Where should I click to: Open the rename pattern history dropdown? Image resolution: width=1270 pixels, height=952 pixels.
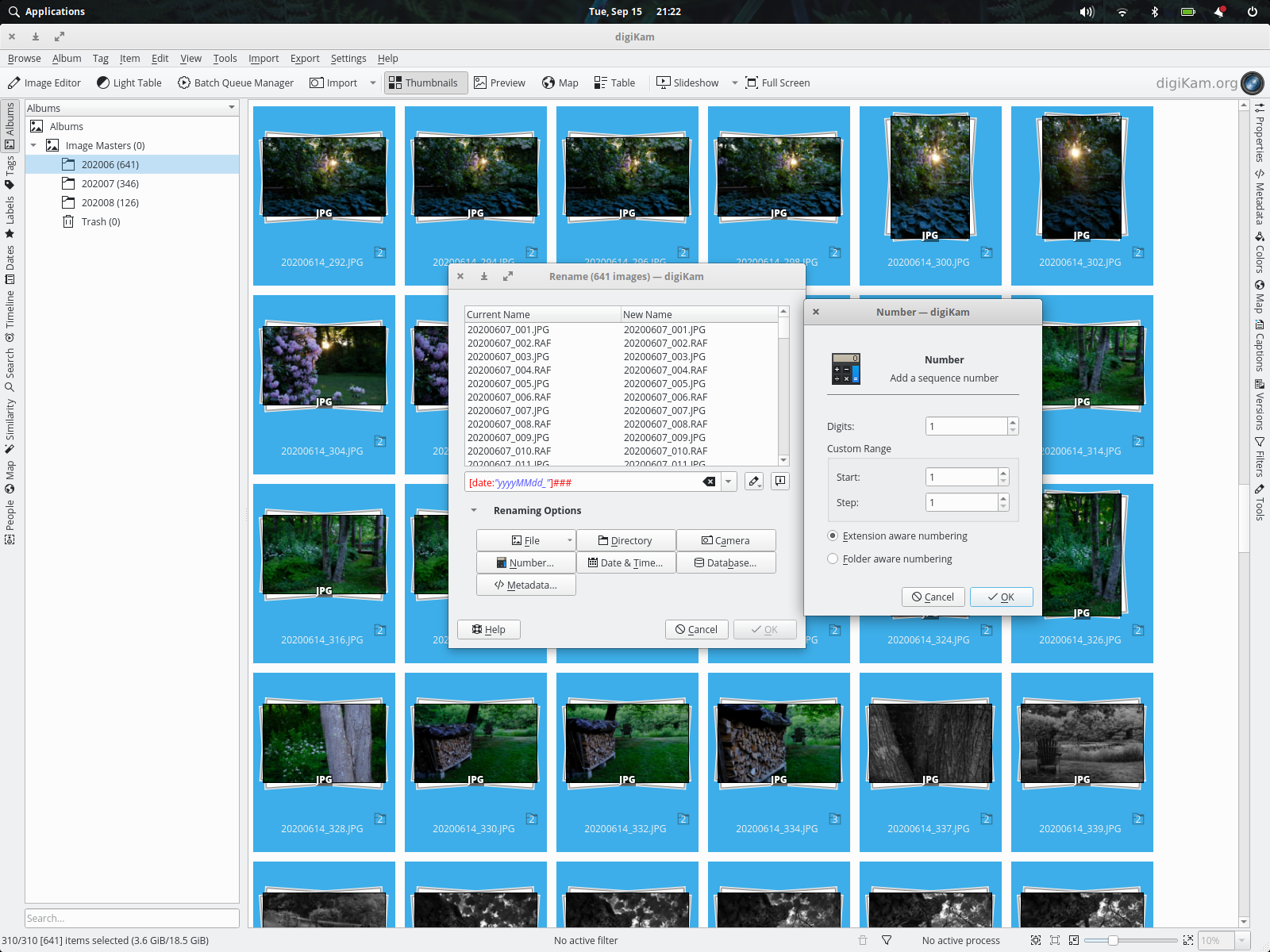pos(729,482)
